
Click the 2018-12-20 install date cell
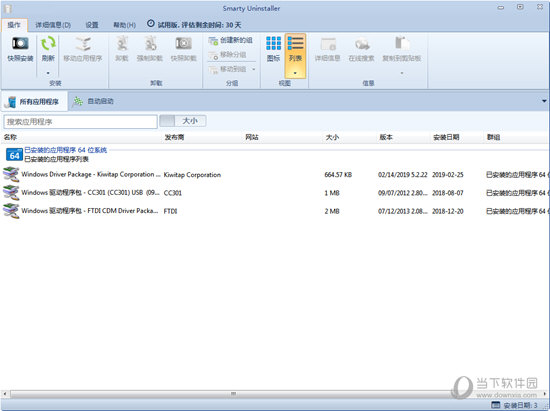click(448, 211)
